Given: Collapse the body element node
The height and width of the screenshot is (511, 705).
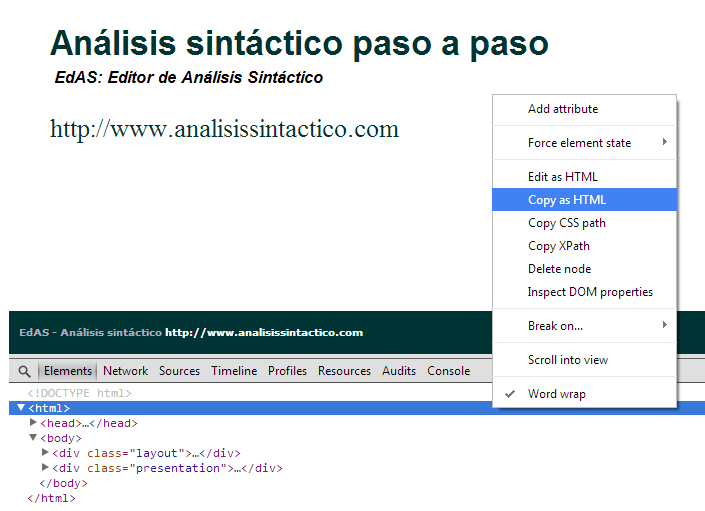Looking at the screenshot, I should 33,438.
